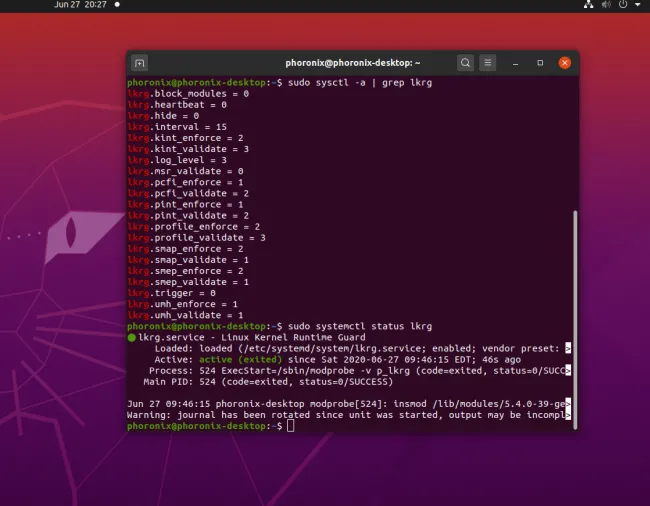The width and height of the screenshot is (650, 506).
Task: Click the green lkrg.service status dot
Action: point(132,338)
